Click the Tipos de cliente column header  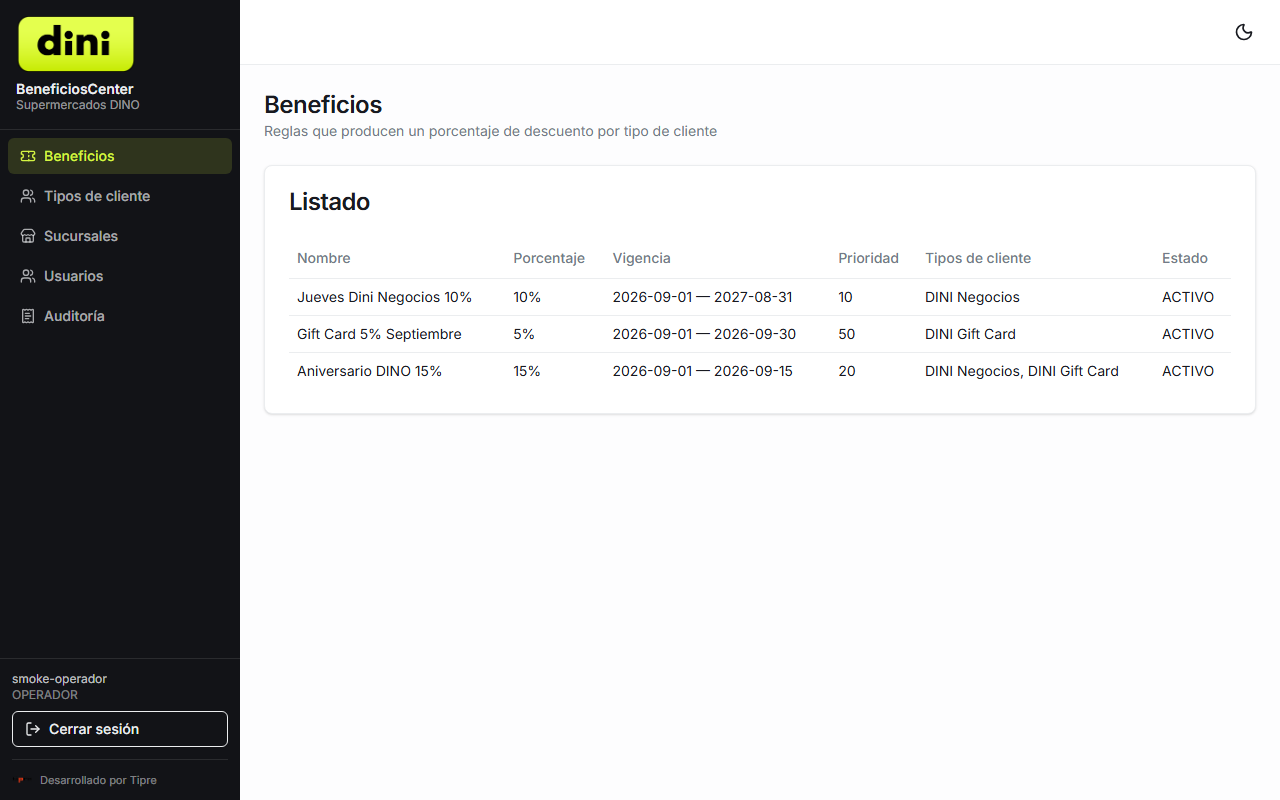coord(978,258)
